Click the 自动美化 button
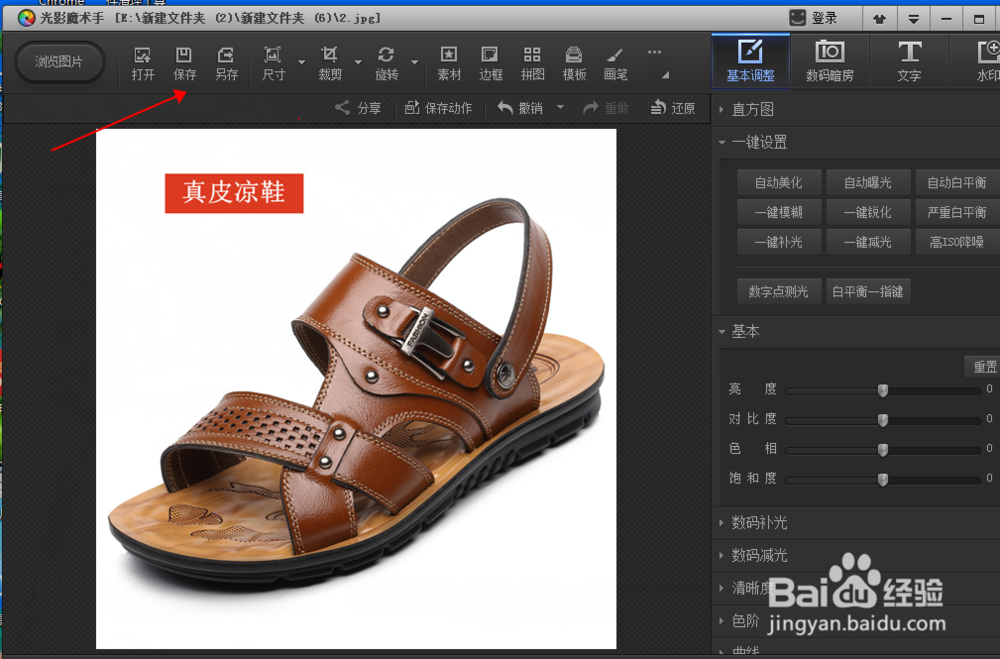 [779, 182]
